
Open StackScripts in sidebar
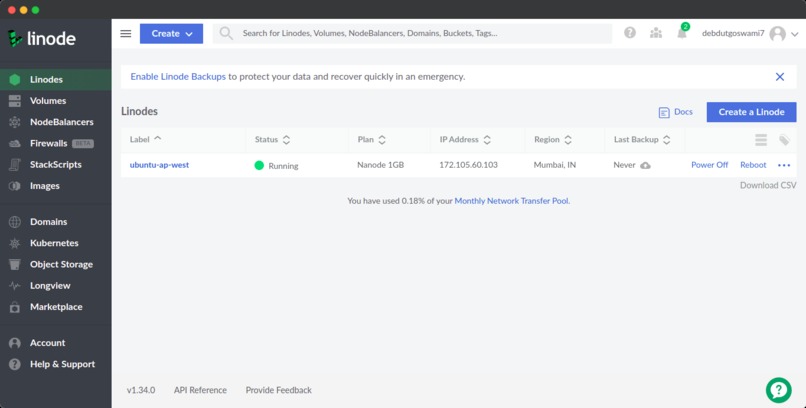[x=56, y=164]
